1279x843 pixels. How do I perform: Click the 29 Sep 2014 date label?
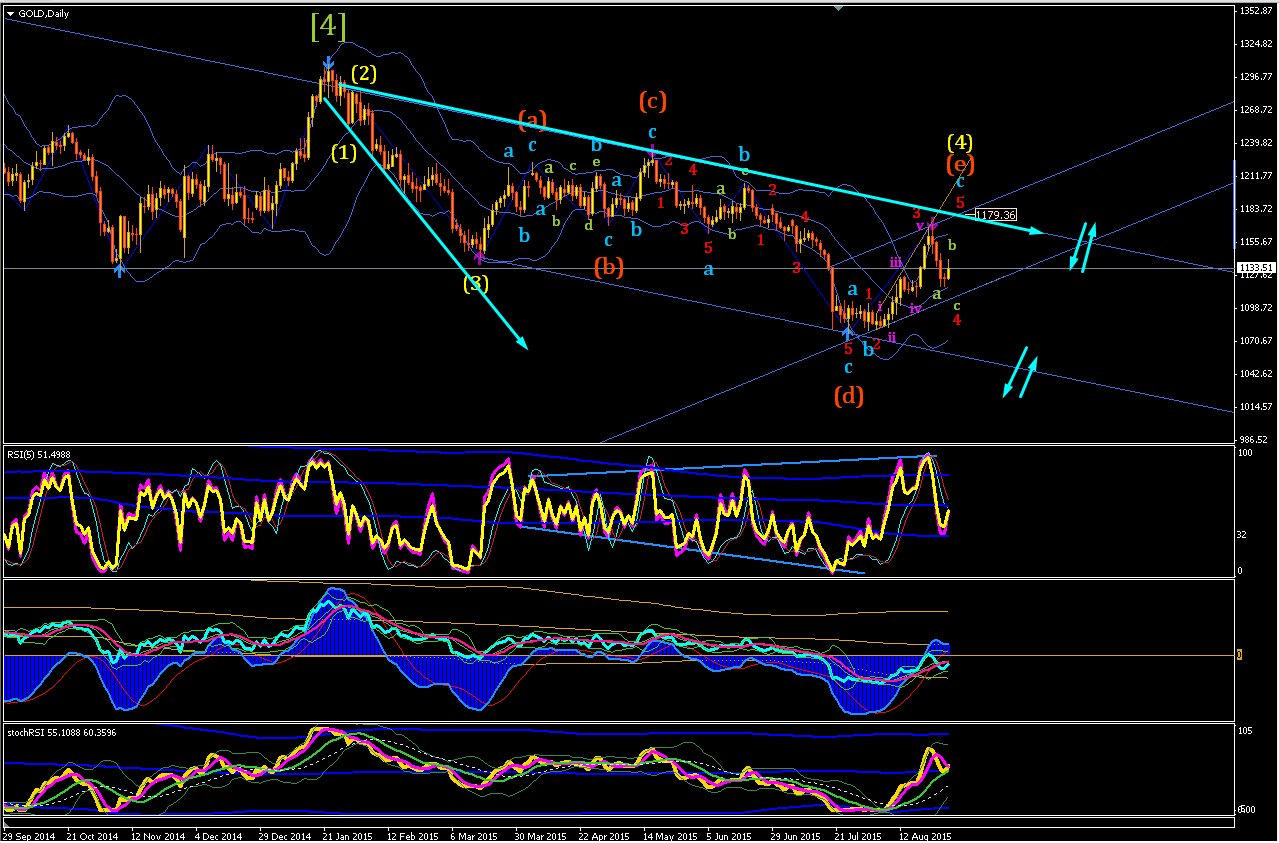tap(28, 834)
